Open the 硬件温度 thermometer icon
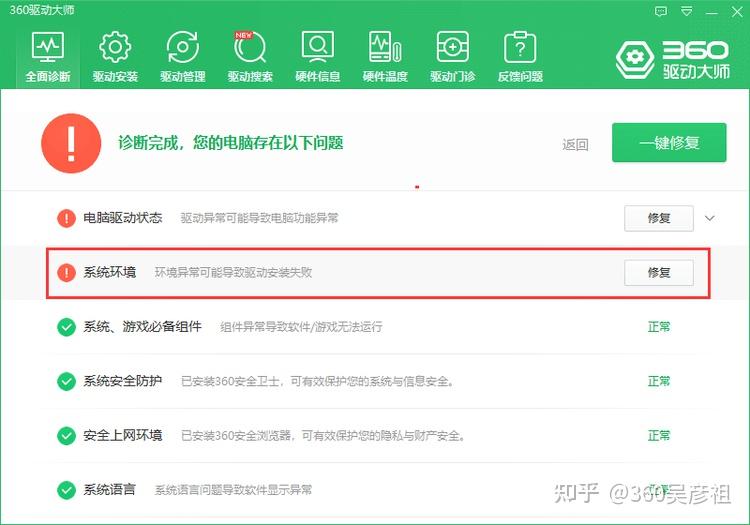 coord(385,47)
